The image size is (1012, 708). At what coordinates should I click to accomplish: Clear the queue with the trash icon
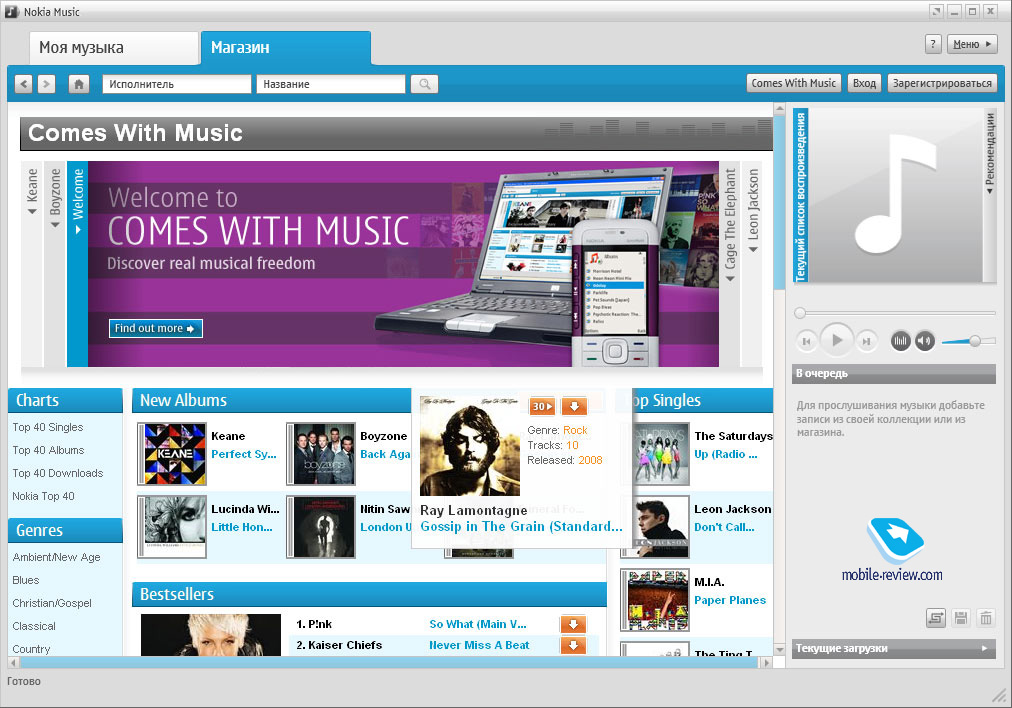tap(986, 618)
